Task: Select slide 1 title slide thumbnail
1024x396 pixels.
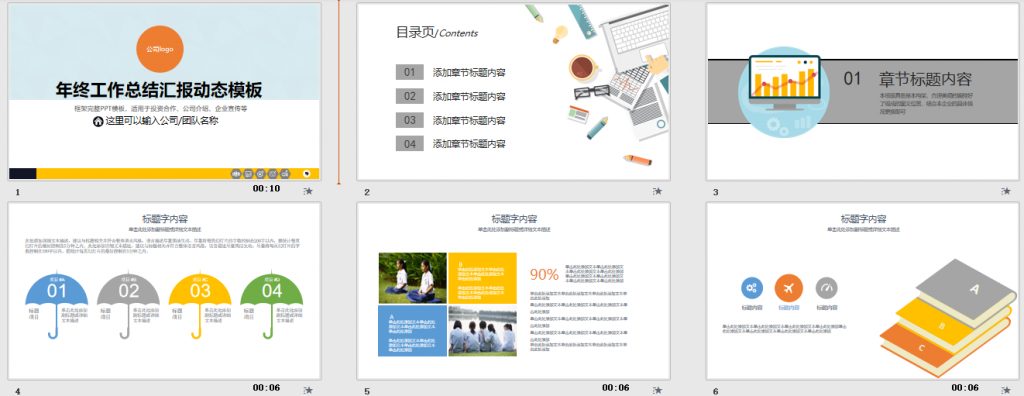Action: (x=165, y=91)
